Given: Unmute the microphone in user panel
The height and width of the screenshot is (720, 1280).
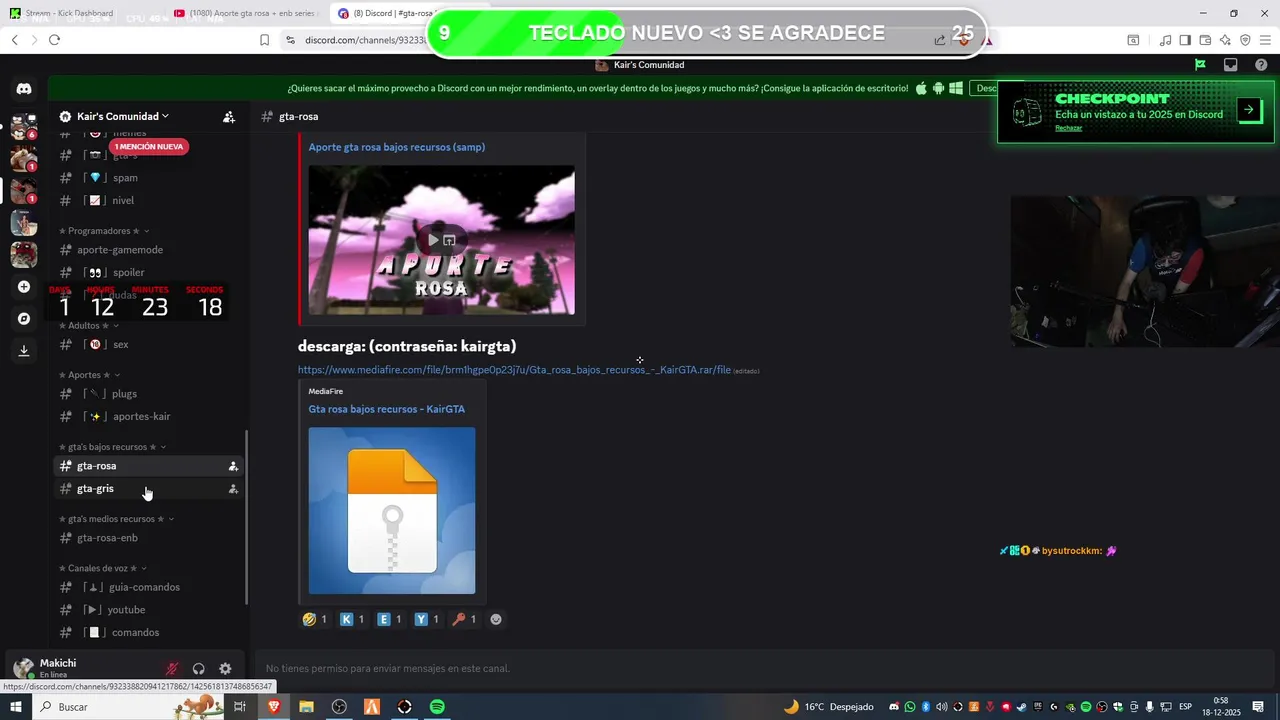Looking at the screenshot, I should pos(172,669).
